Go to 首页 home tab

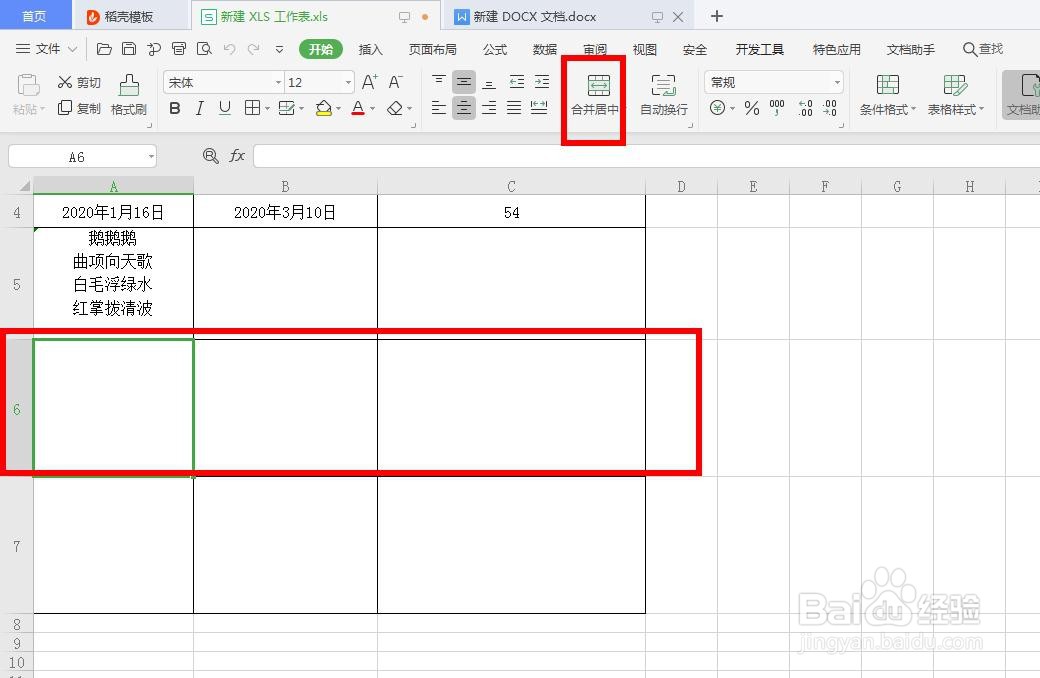(x=34, y=16)
